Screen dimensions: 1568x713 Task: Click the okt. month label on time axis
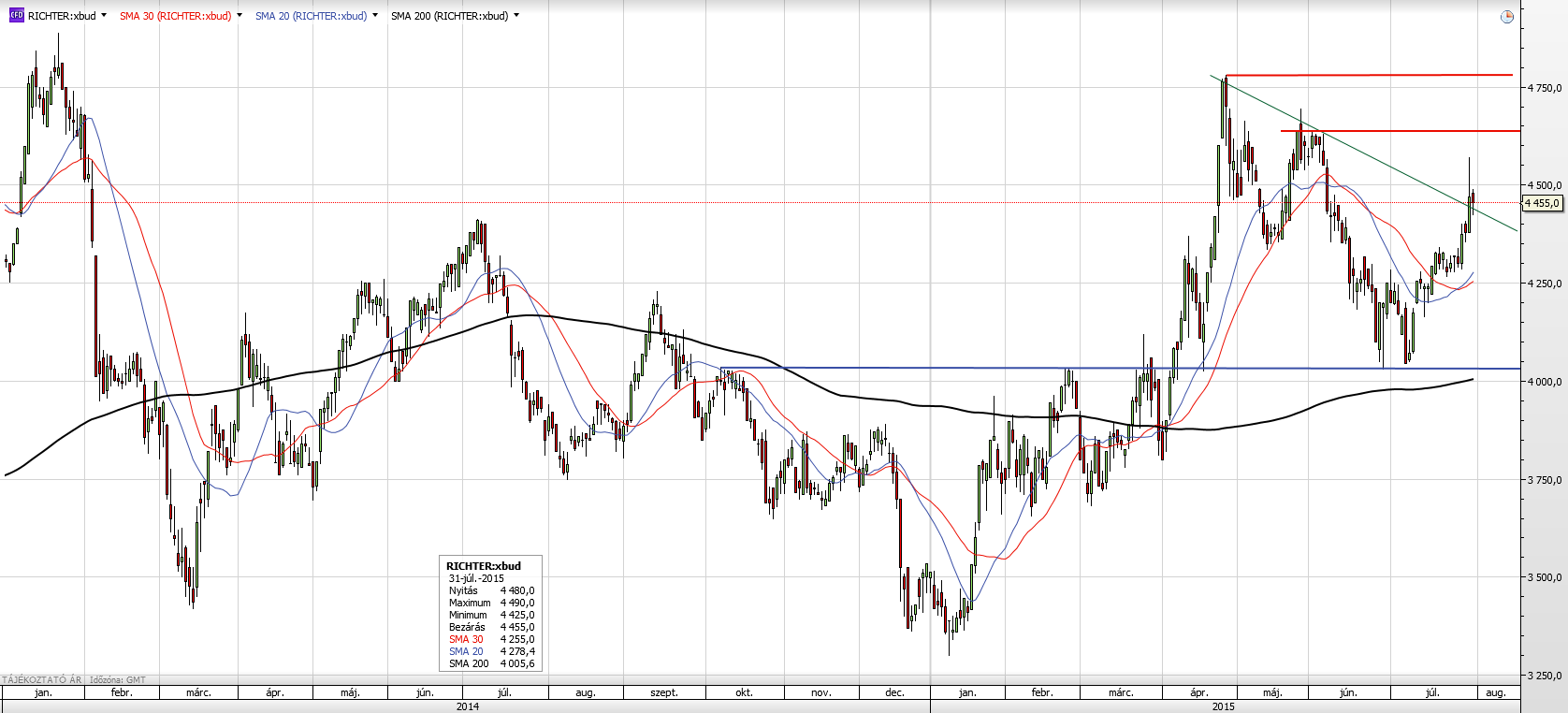click(x=744, y=692)
